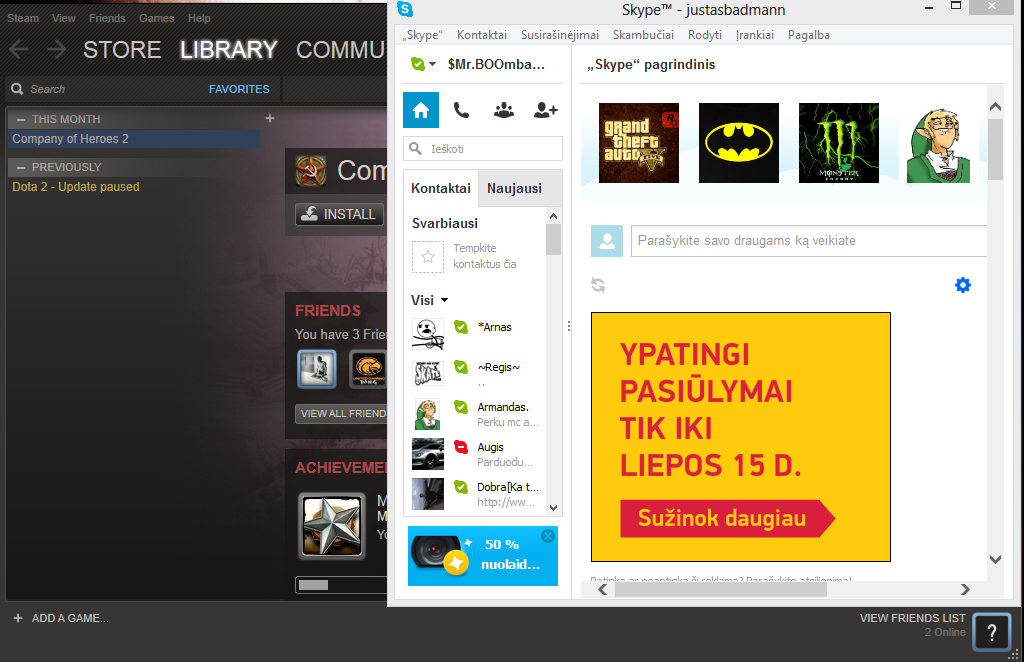Go to Steam LIBRARY section

[x=229, y=50]
